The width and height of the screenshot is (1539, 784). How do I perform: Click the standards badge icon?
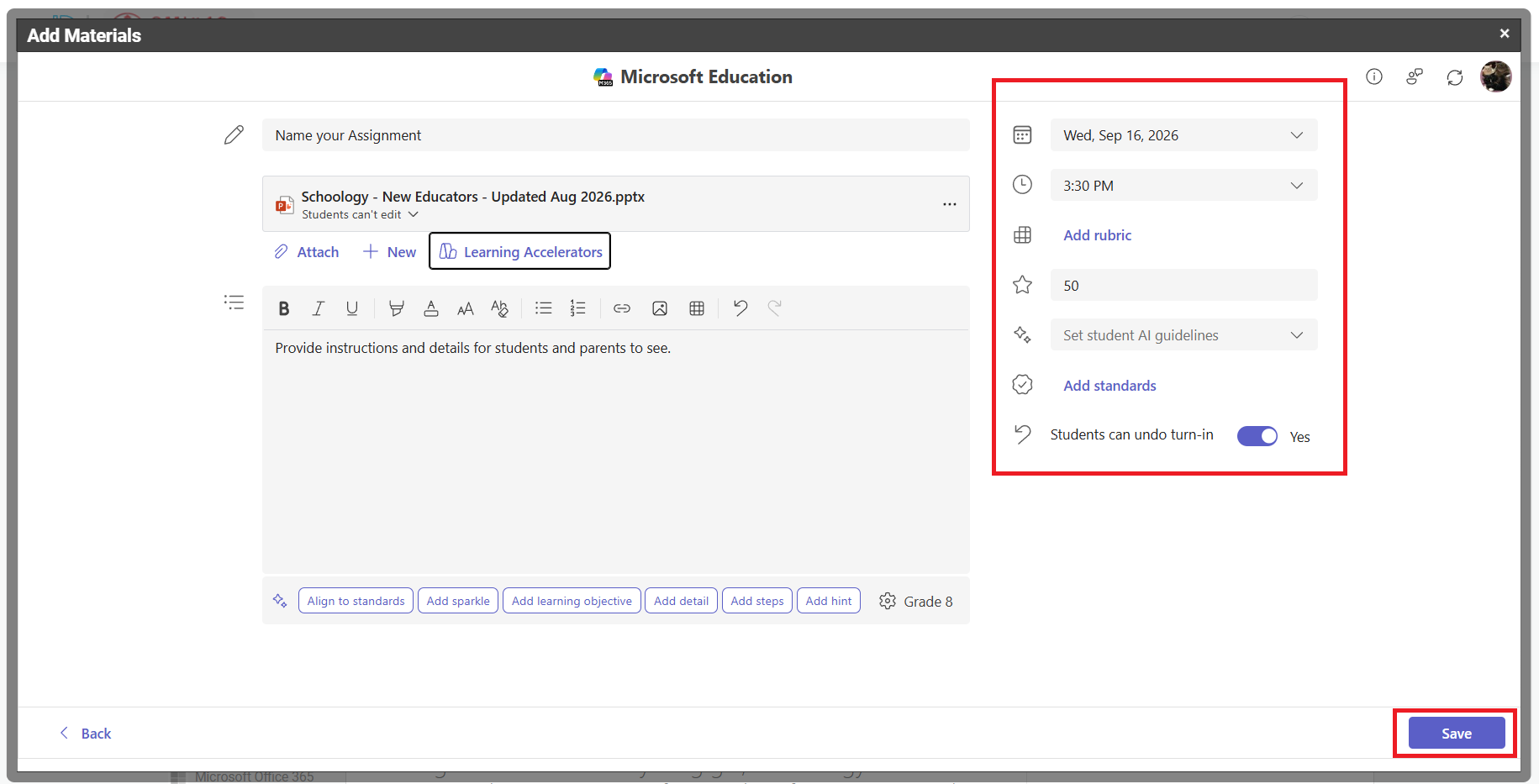1022,385
